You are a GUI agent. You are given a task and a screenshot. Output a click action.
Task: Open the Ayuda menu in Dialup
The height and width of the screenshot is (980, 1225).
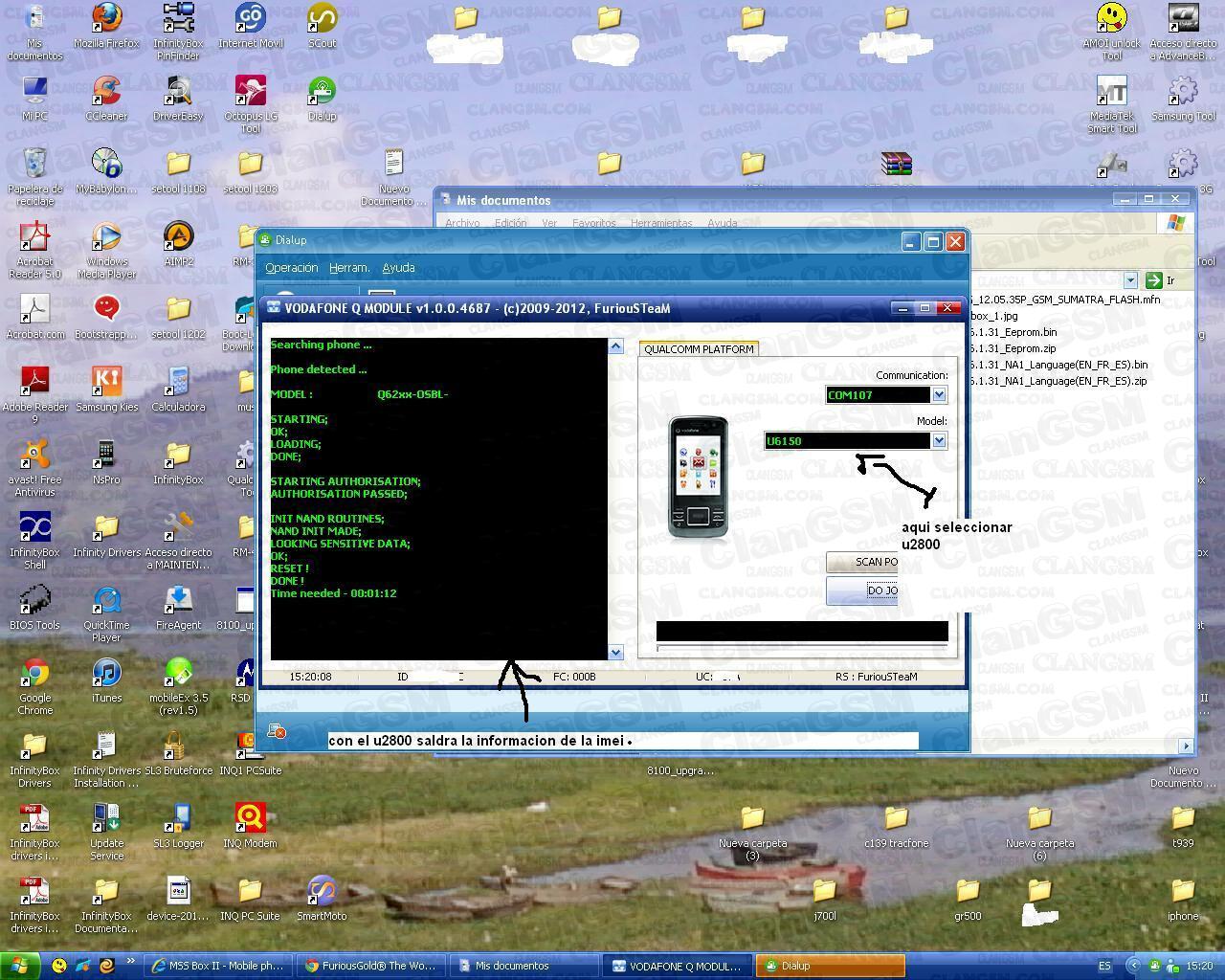398,268
